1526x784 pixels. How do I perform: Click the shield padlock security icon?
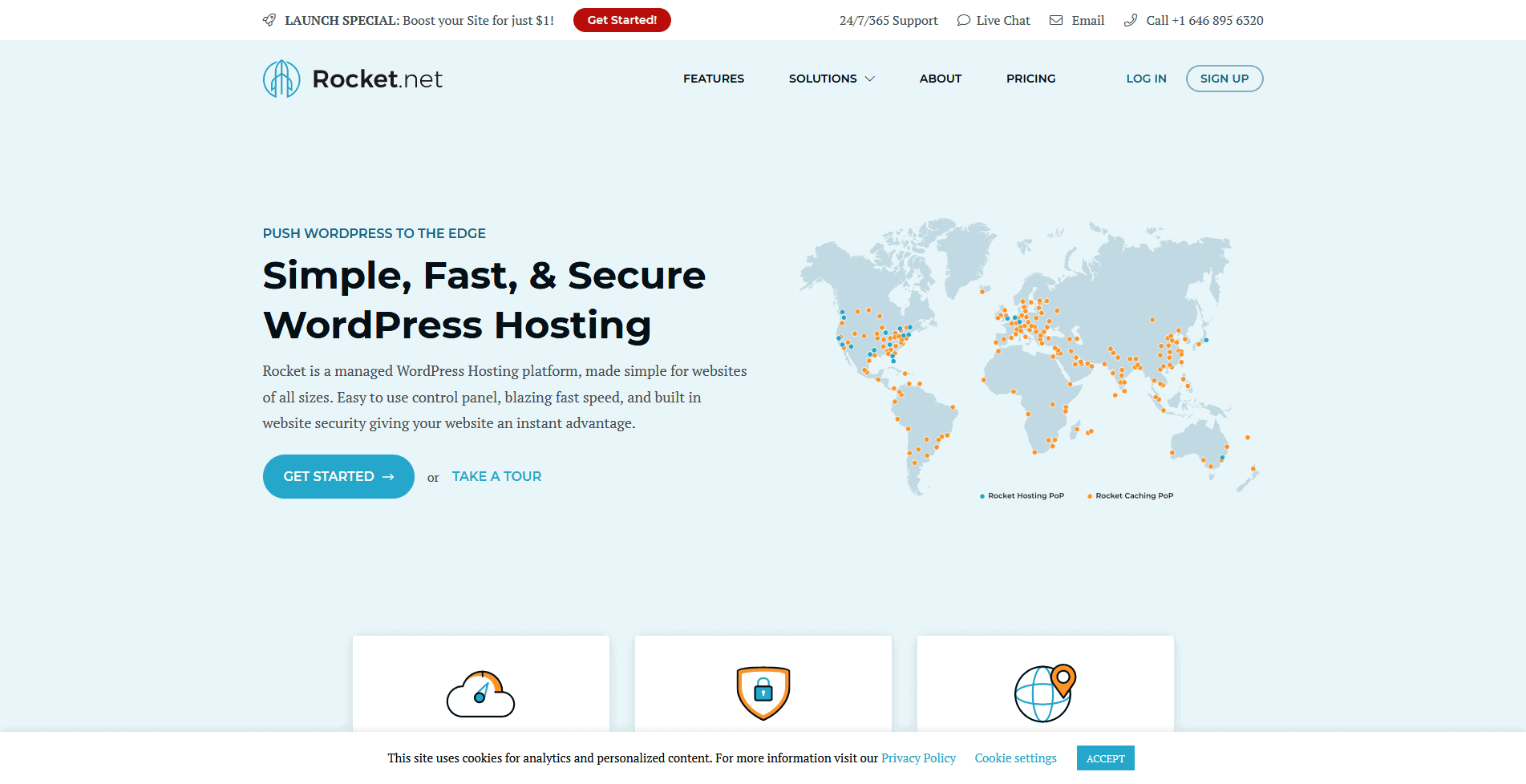pos(763,693)
